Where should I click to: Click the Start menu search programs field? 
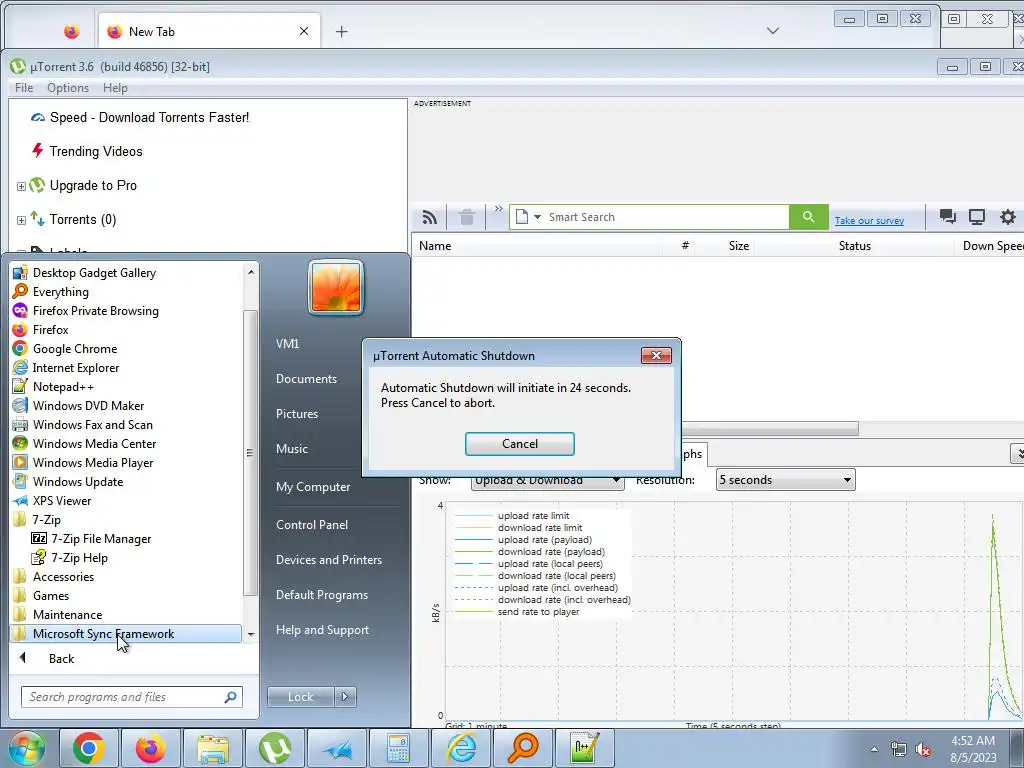131,697
